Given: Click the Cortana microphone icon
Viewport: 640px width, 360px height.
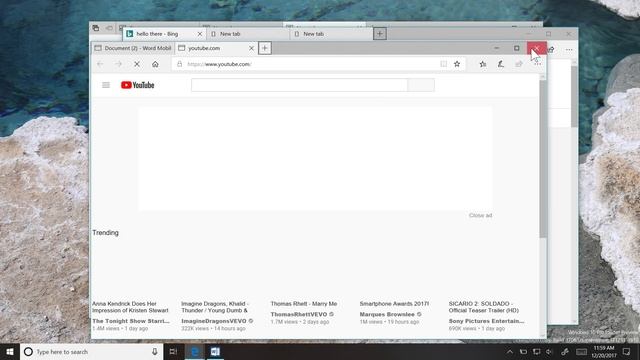Looking at the screenshot, I should coord(155,352).
